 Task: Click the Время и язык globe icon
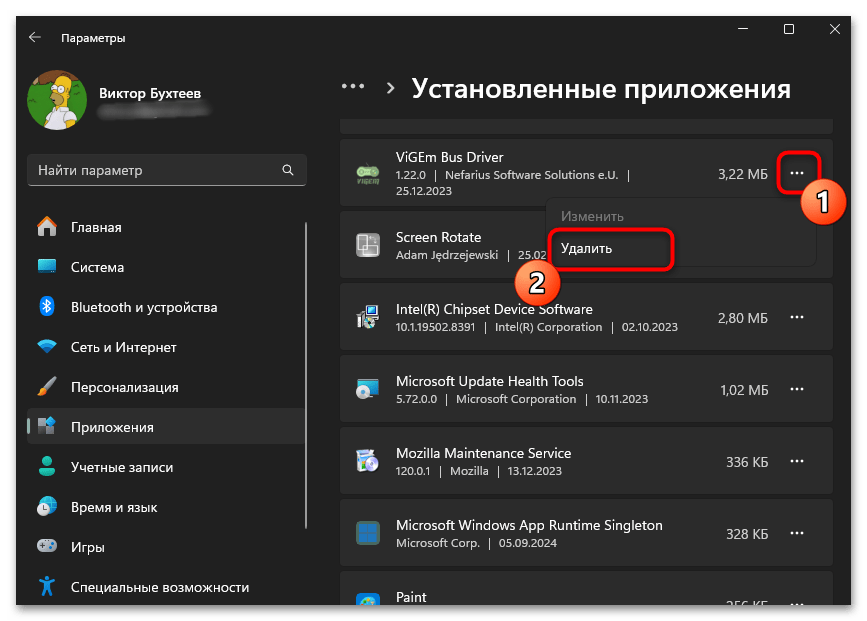click(x=47, y=507)
